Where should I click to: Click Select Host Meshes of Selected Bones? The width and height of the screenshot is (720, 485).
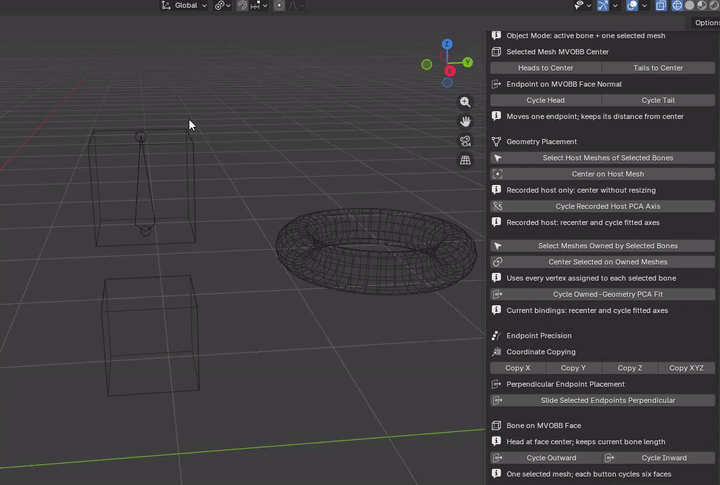click(602, 158)
